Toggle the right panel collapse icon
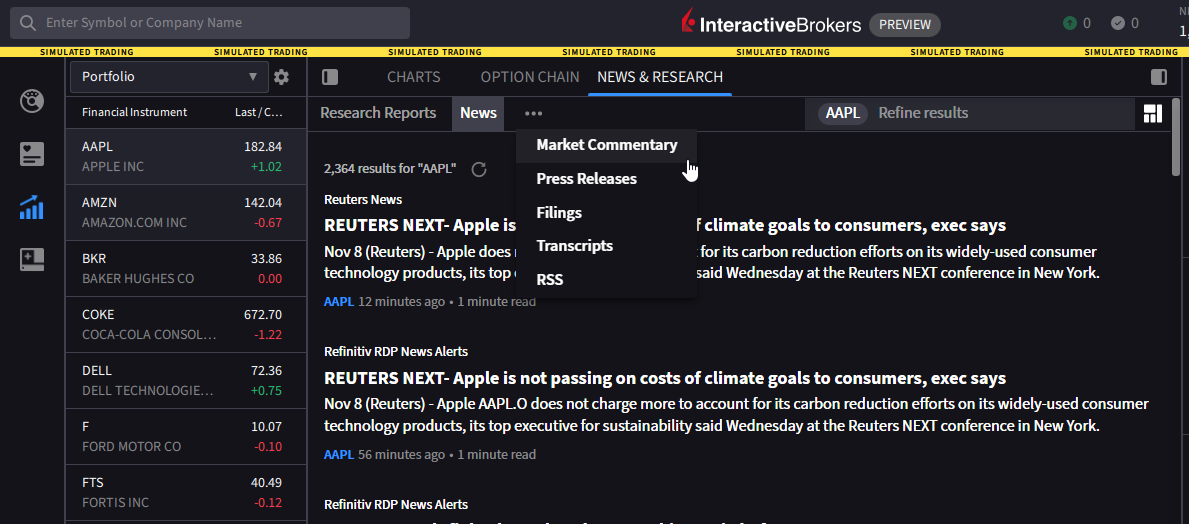1189x524 pixels. (1159, 77)
